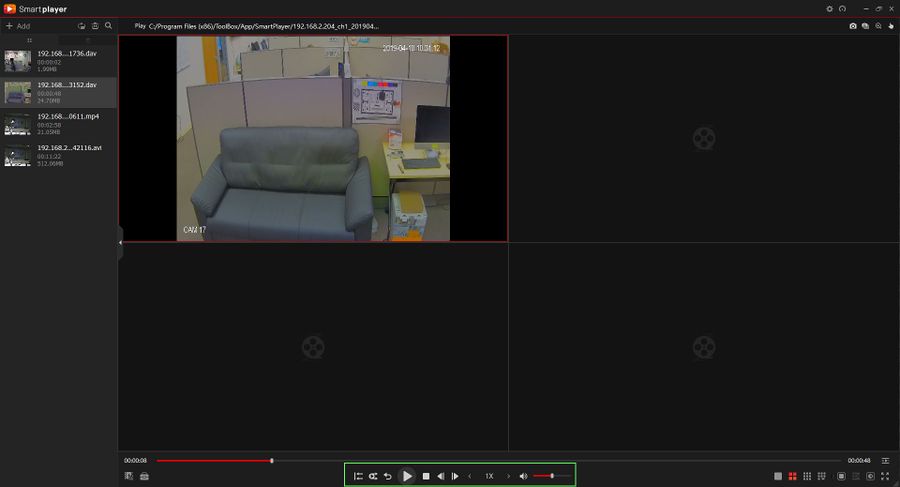Select the 192.168....0611.mp4 file

[x=58, y=124]
